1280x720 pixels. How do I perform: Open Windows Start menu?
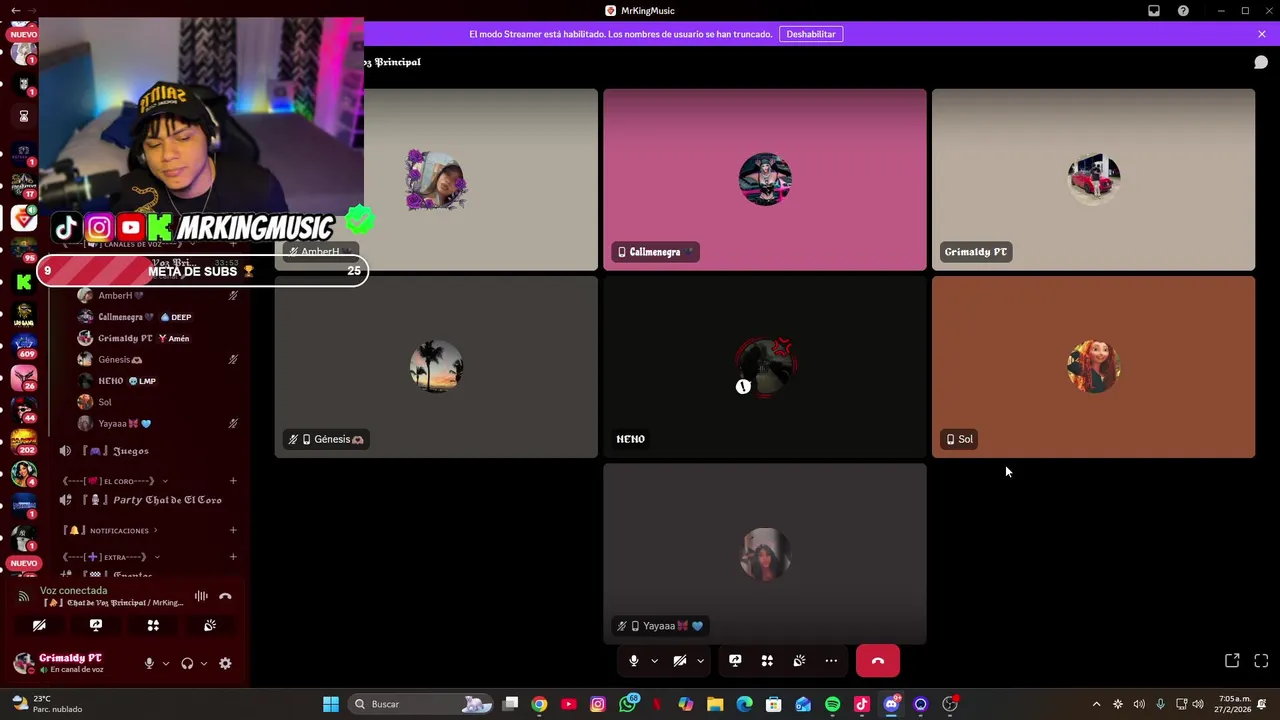click(x=331, y=704)
